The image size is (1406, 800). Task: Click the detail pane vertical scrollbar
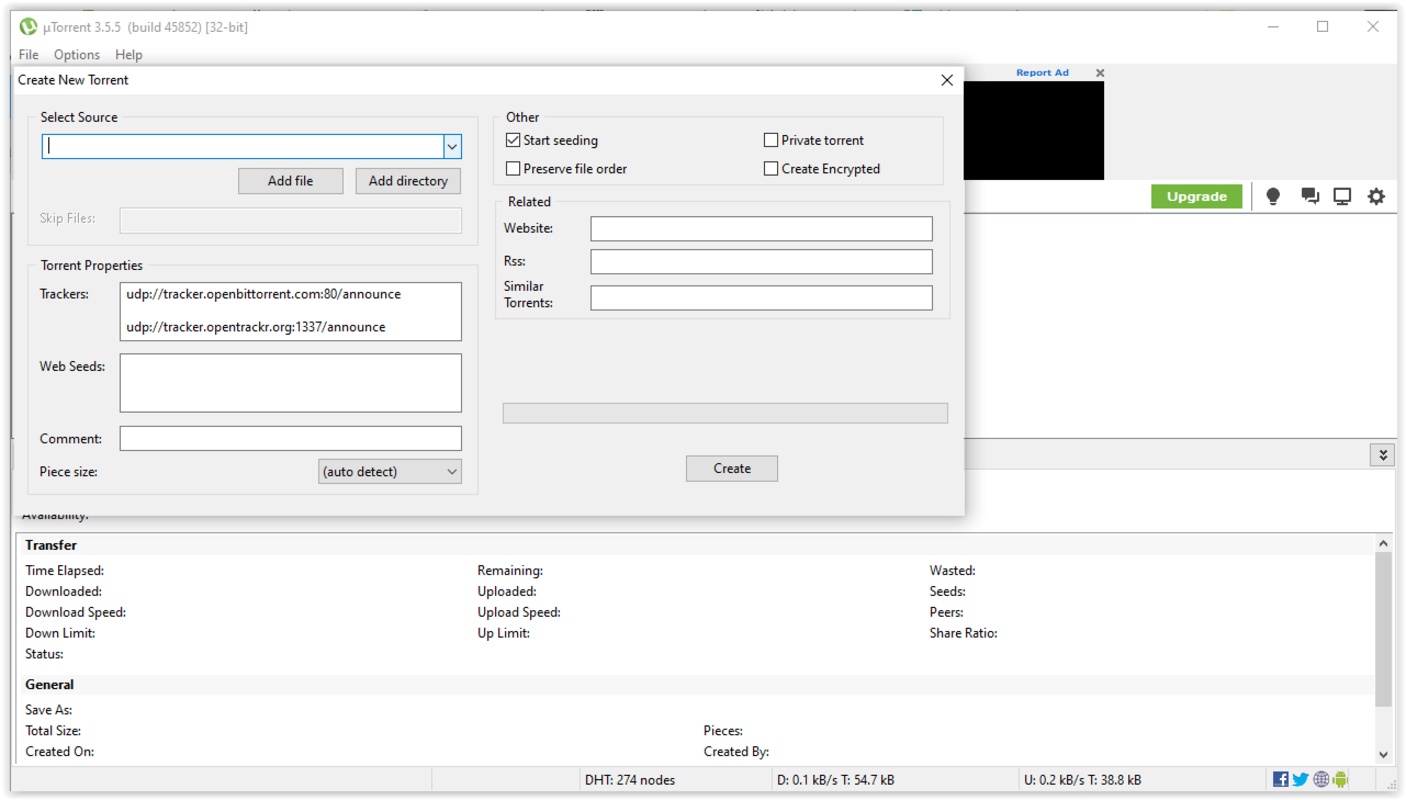1383,628
